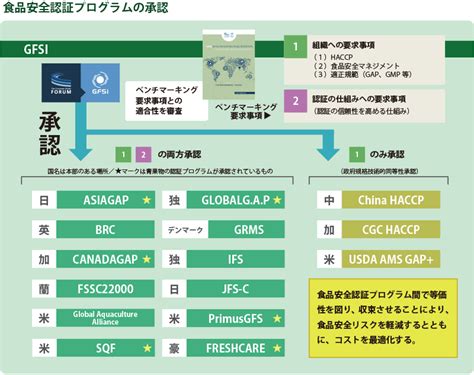Click the 組織への要求事項 heading
This screenshot has height=375, width=474.
[x=344, y=45]
